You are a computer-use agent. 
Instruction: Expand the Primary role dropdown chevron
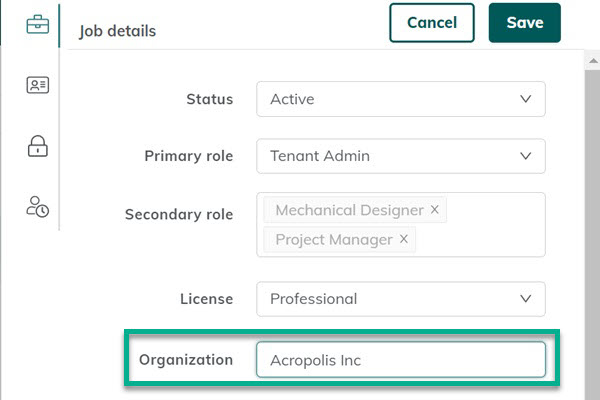pos(526,156)
